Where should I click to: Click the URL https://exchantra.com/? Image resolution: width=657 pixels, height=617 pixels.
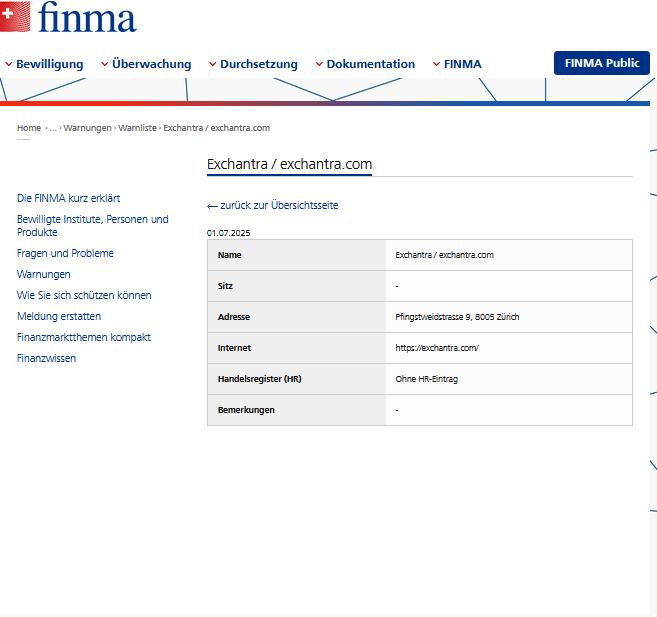tap(437, 348)
